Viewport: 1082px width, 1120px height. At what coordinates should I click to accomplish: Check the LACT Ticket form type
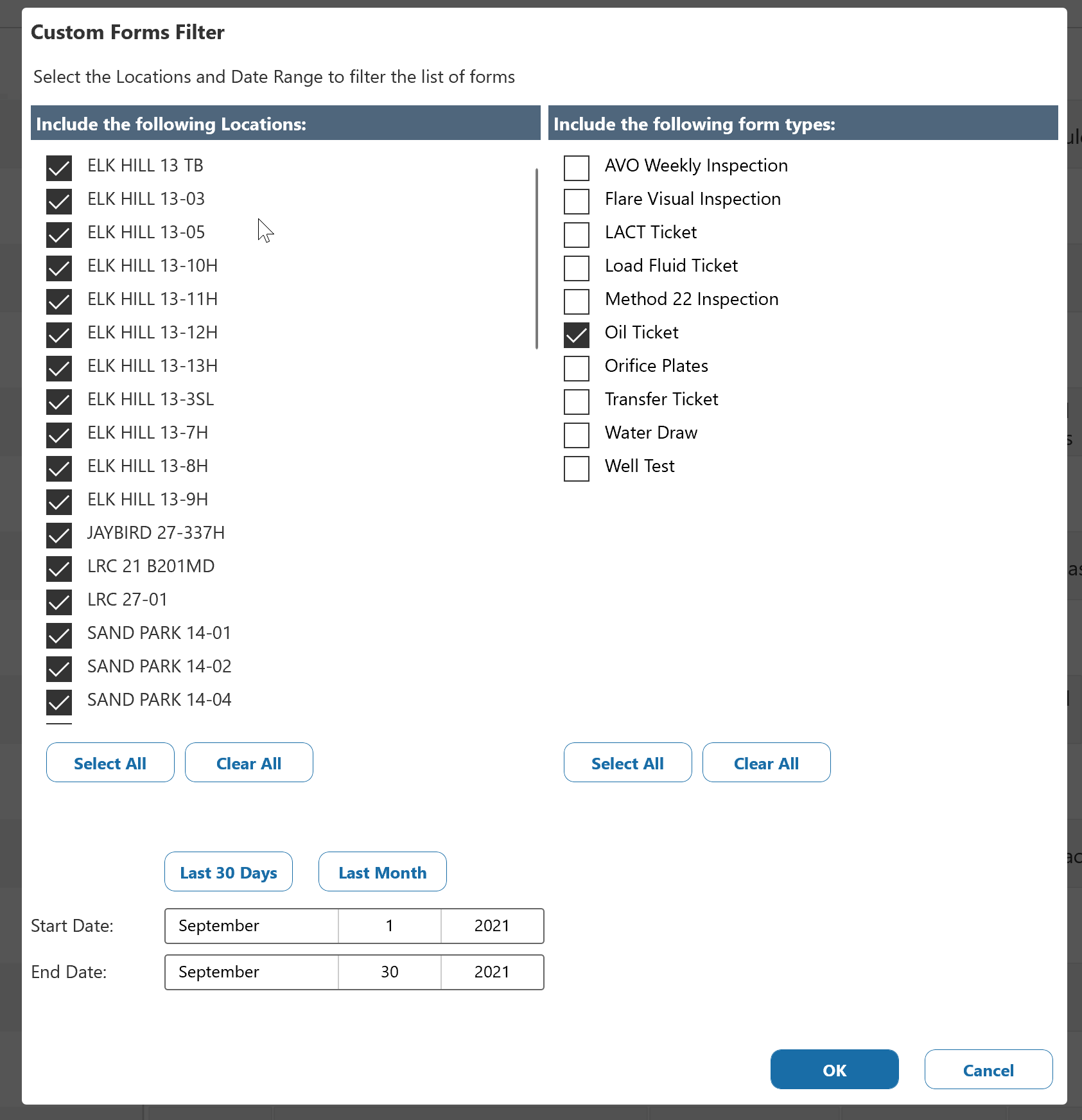[x=576, y=234]
